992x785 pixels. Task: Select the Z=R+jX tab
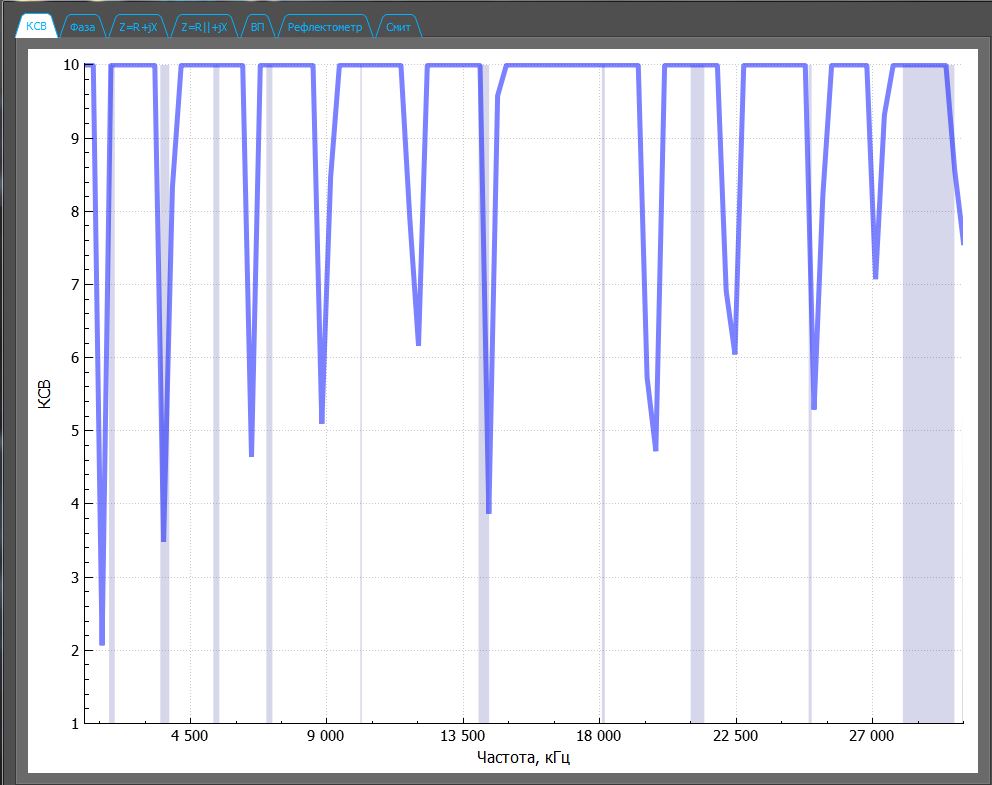pyautogui.click(x=138, y=28)
